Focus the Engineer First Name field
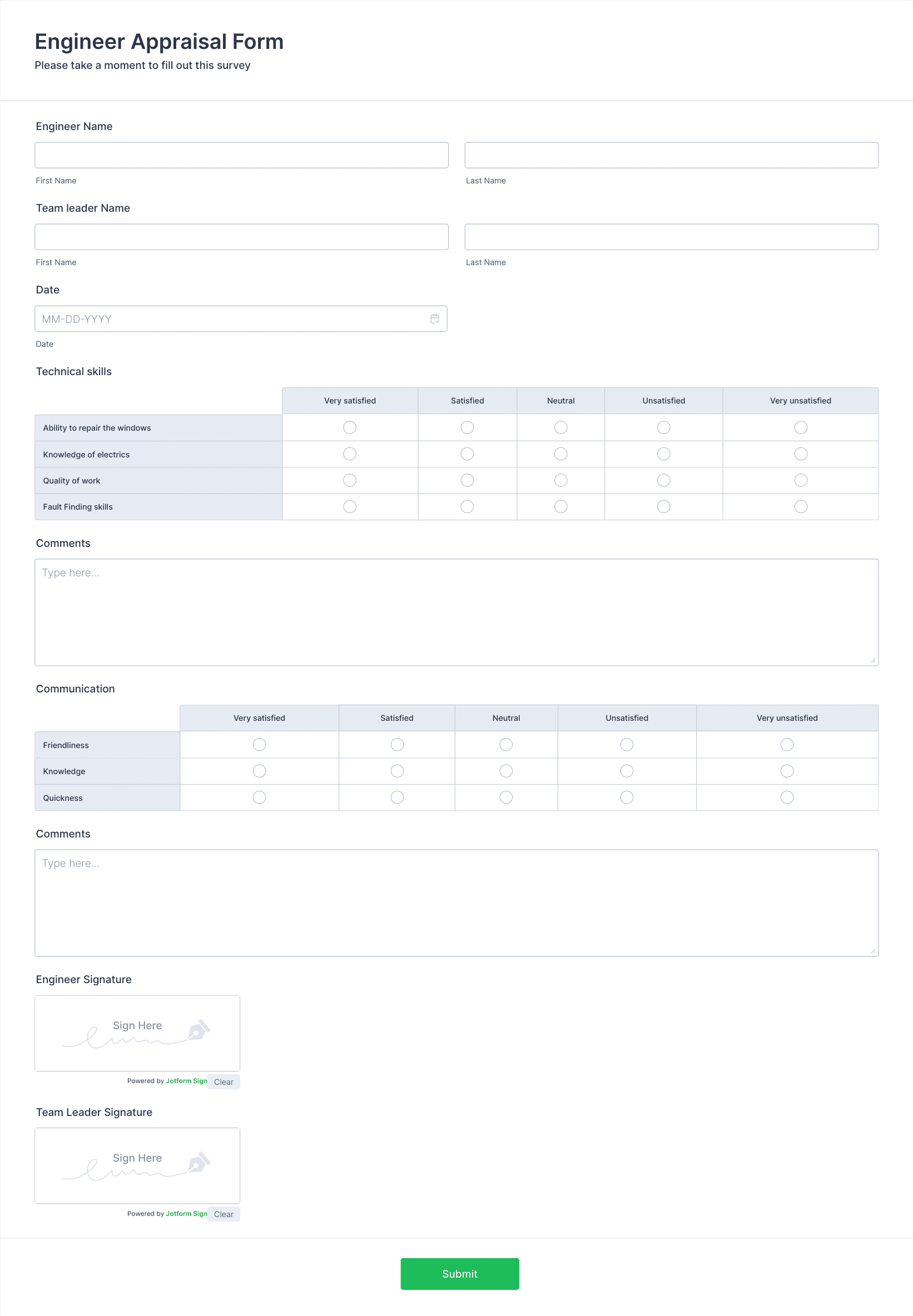913x1316 pixels. 241,155
